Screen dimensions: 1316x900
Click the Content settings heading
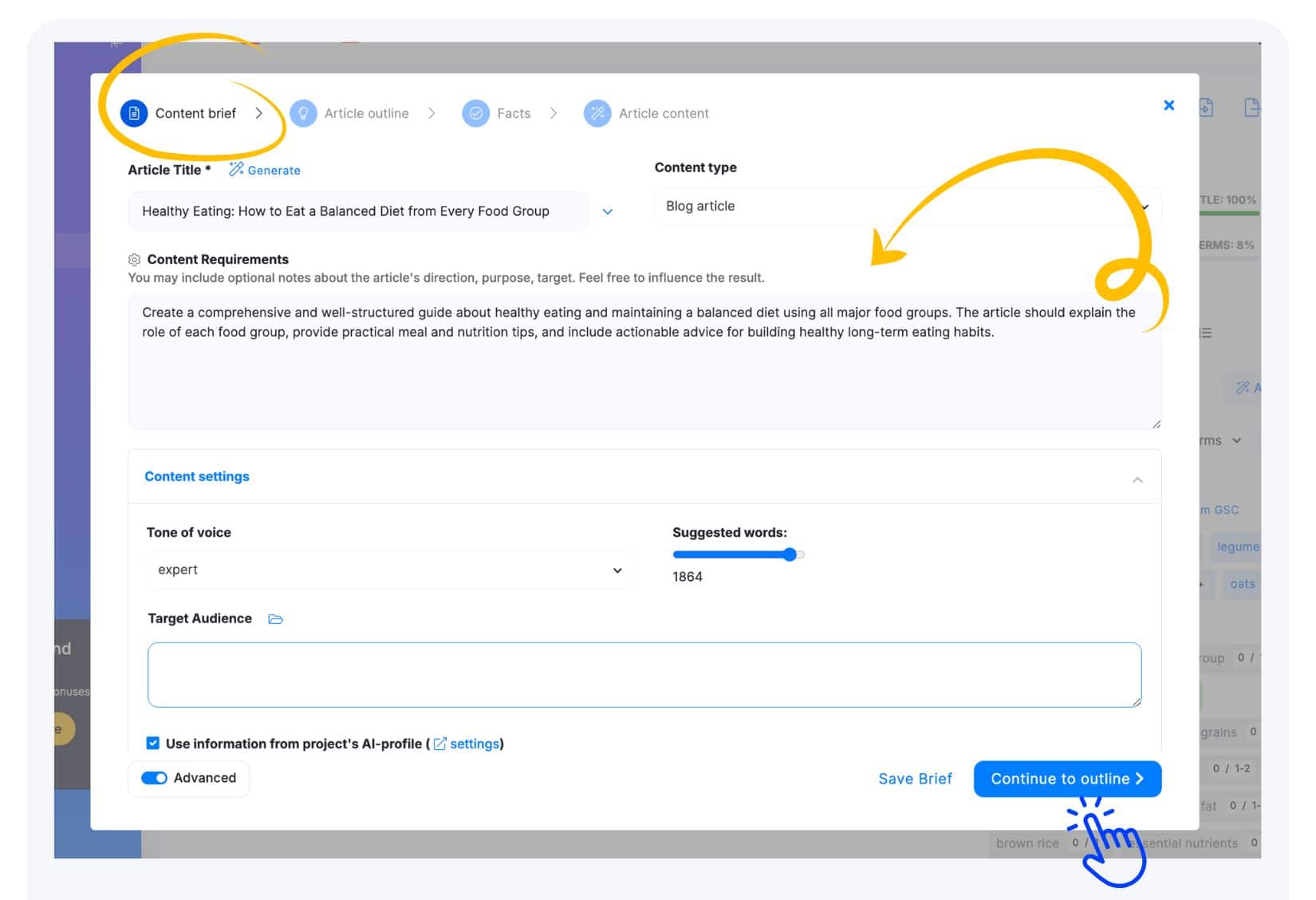pos(197,476)
